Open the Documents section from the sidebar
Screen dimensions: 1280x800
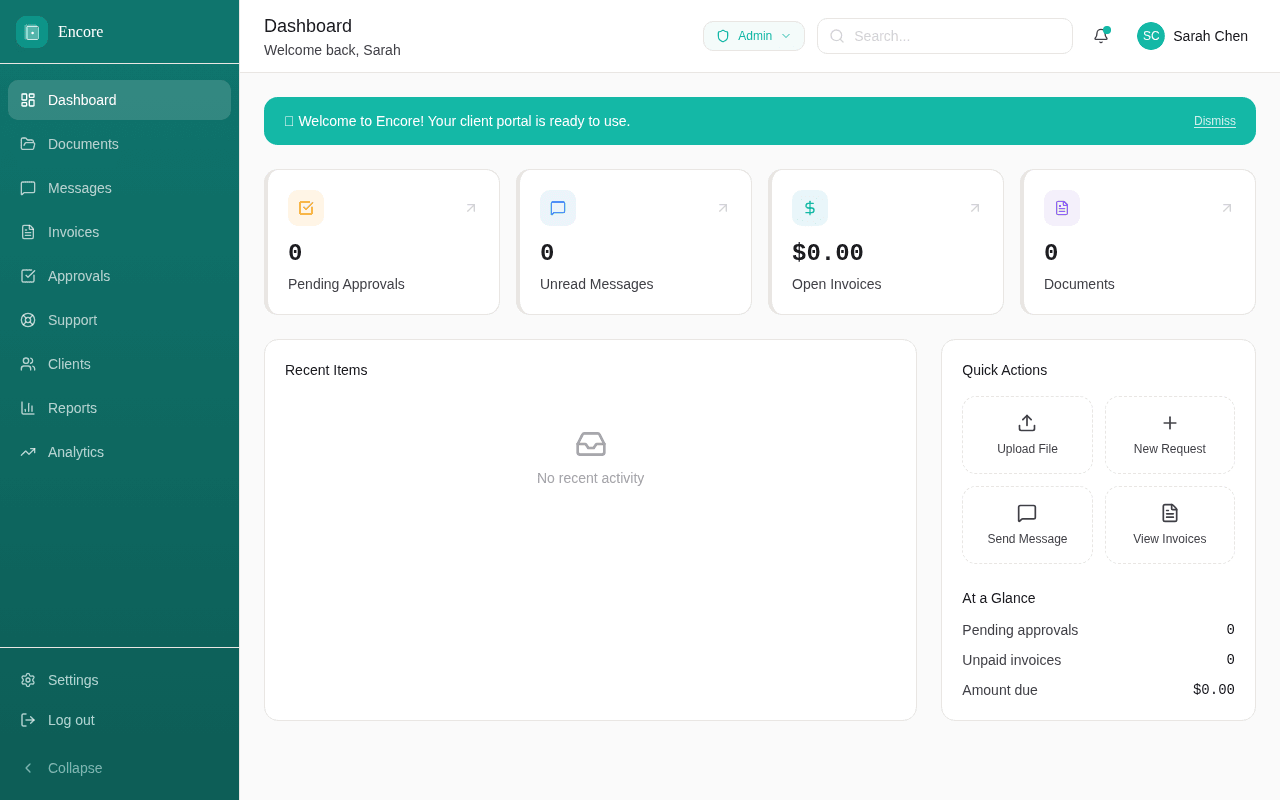click(83, 144)
